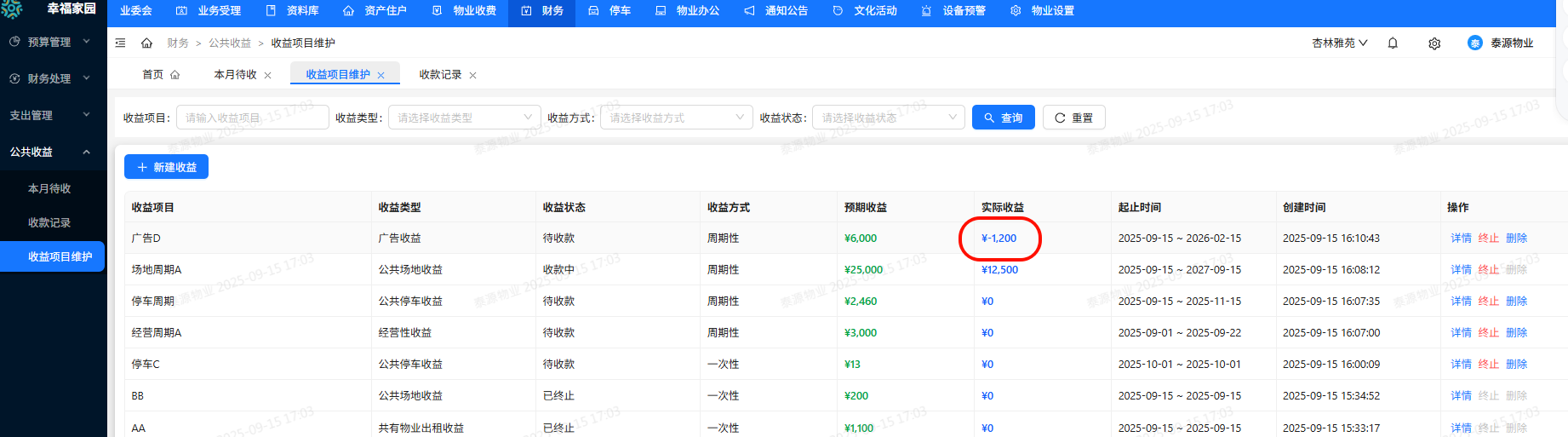Open the settings gear icon in header

[1434, 43]
